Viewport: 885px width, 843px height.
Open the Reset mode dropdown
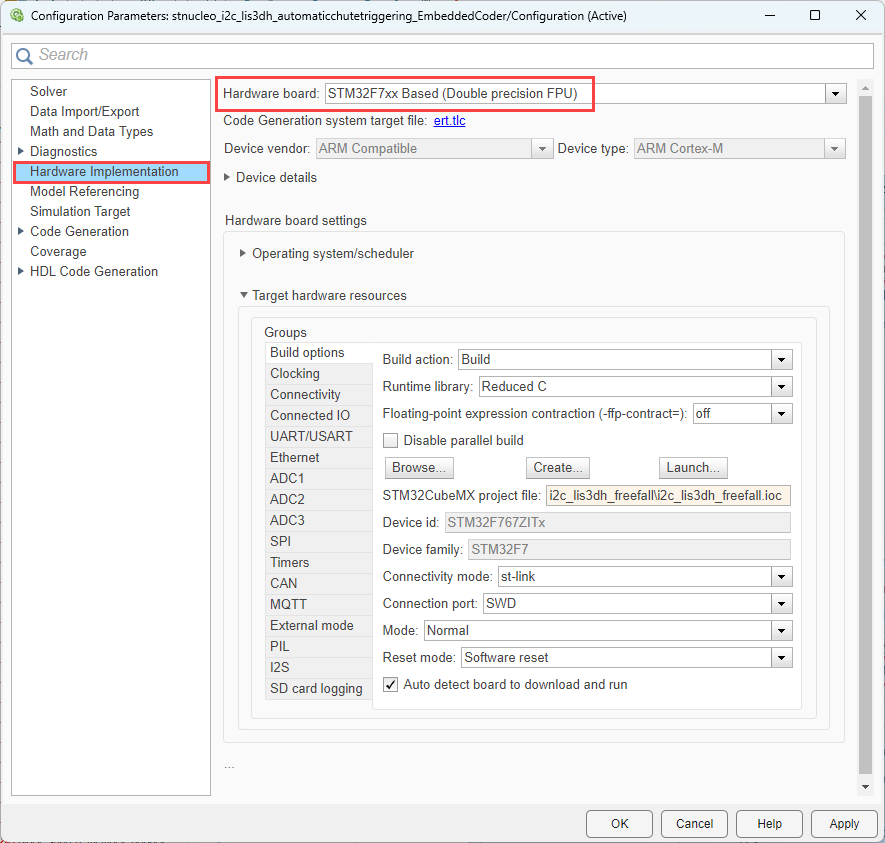pyautogui.click(x=782, y=657)
